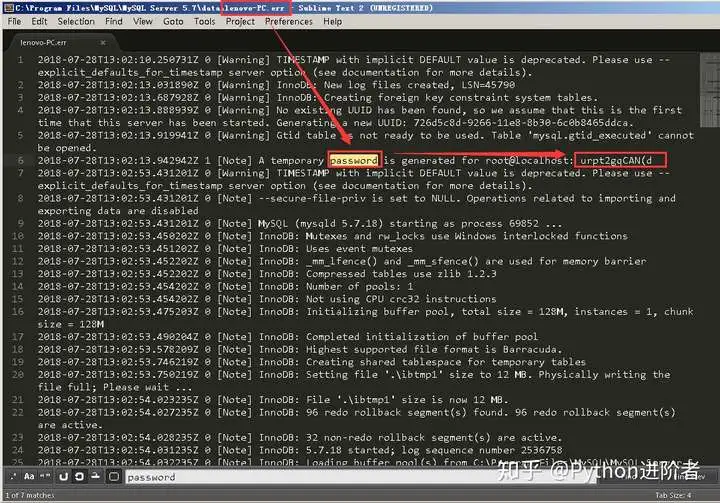Click text 'exporting data are disabled'
This screenshot has height=503, width=720.
pyautogui.click(x=118, y=211)
